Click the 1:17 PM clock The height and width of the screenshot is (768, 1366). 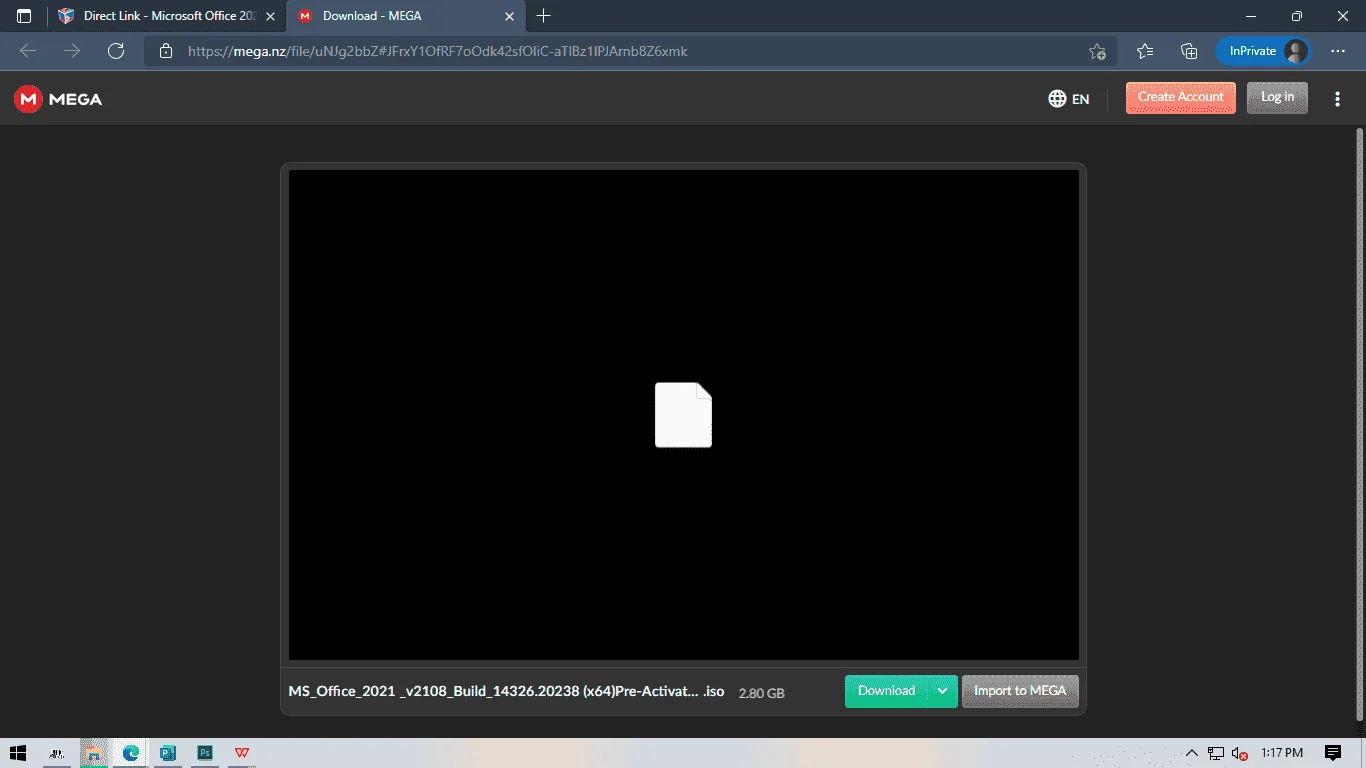[x=1282, y=753]
